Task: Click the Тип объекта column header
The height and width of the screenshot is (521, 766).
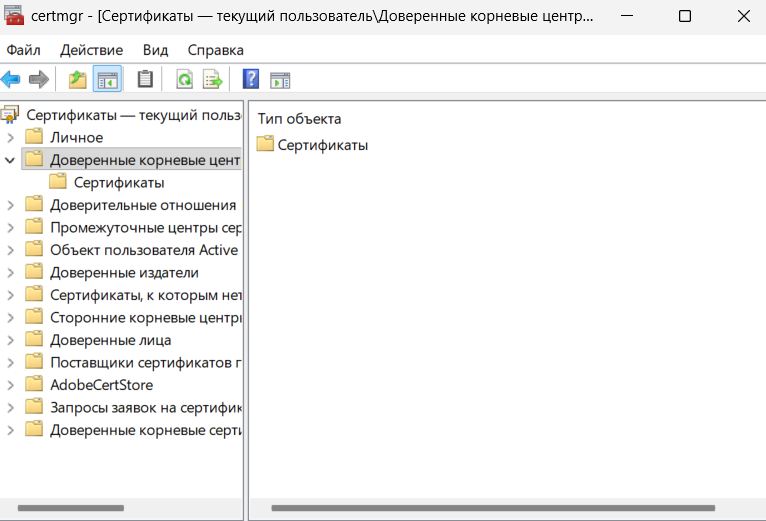Action: click(299, 119)
